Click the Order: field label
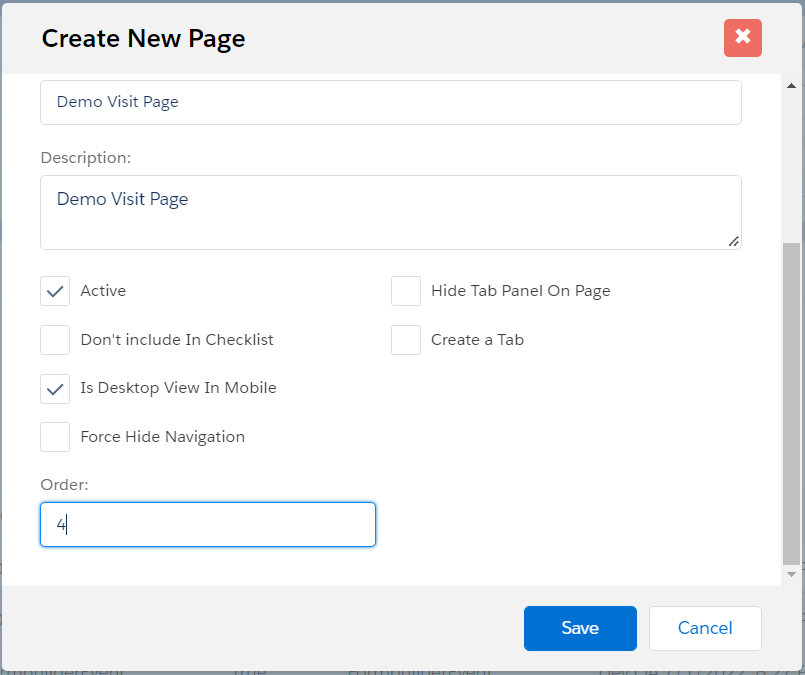This screenshot has width=805, height=675. [64, 484]
